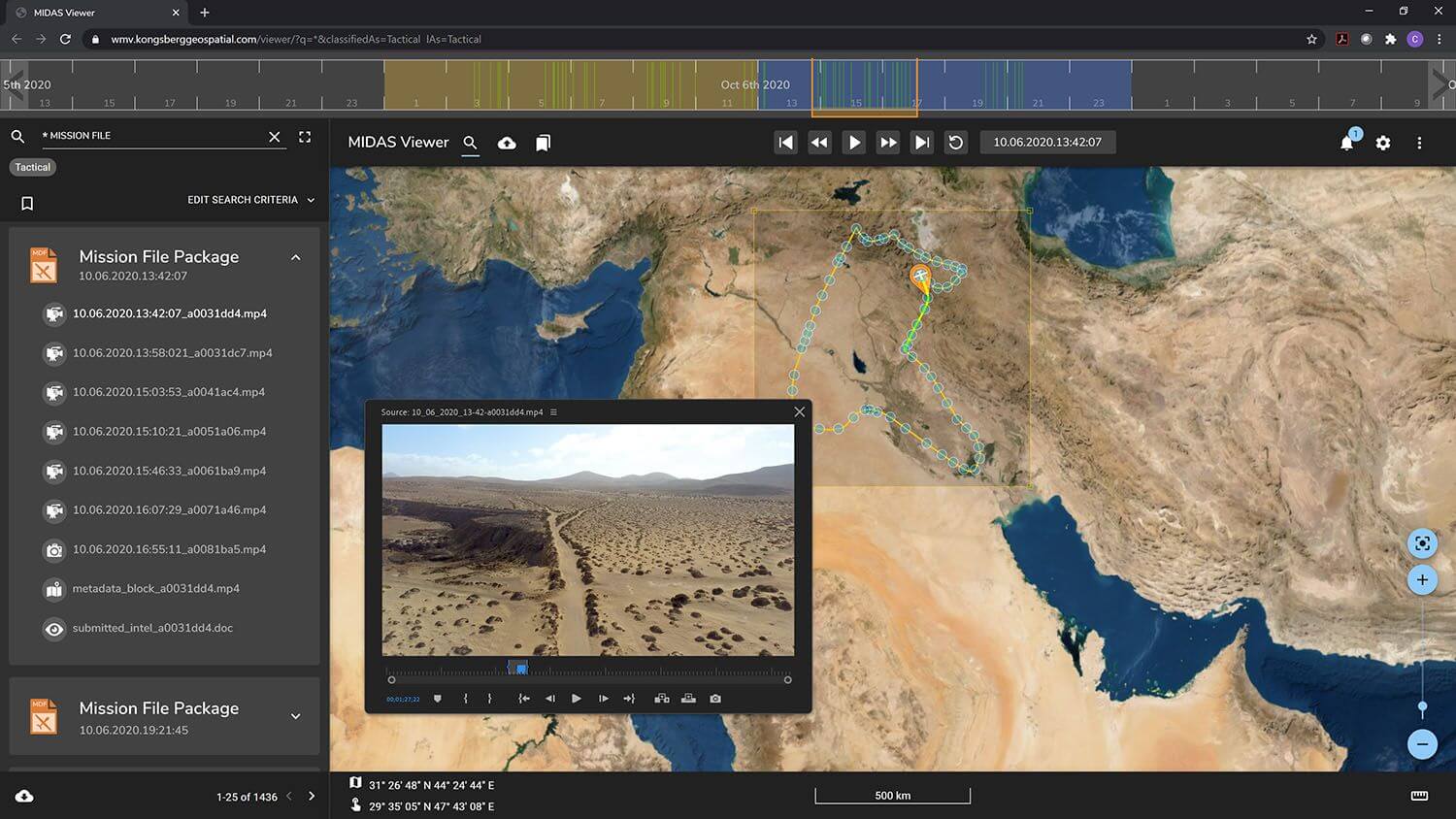Viewport: 1456px width, 819px height.
Task: Select the magnifier search icon in the top toolbar
Action: tap(470, 142)
